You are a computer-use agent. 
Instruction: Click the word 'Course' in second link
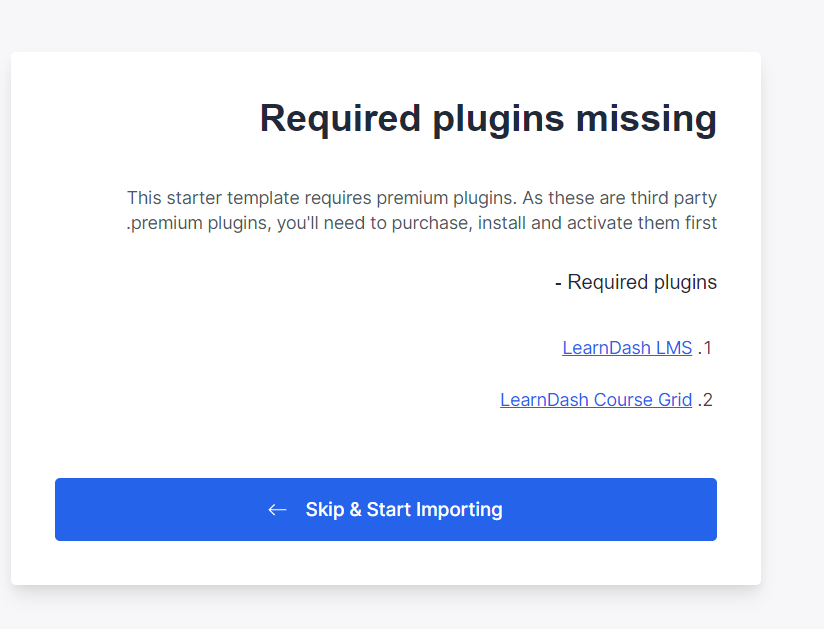click(622, 400)
